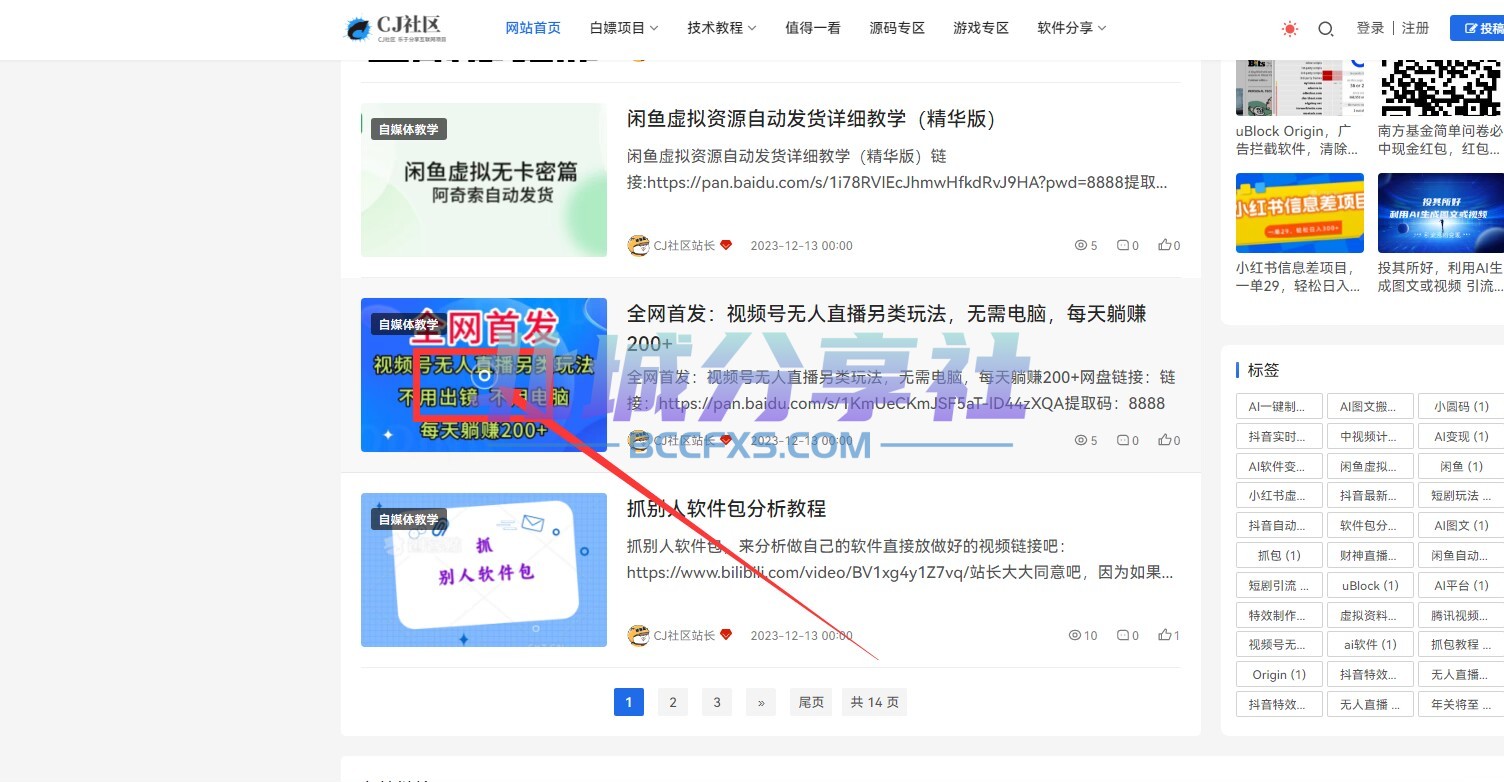Image resolution: width=1504 pixels, height=782 pixels.
Task: Select the 闲鱼 (1) tag
Action: [1461, 466]
